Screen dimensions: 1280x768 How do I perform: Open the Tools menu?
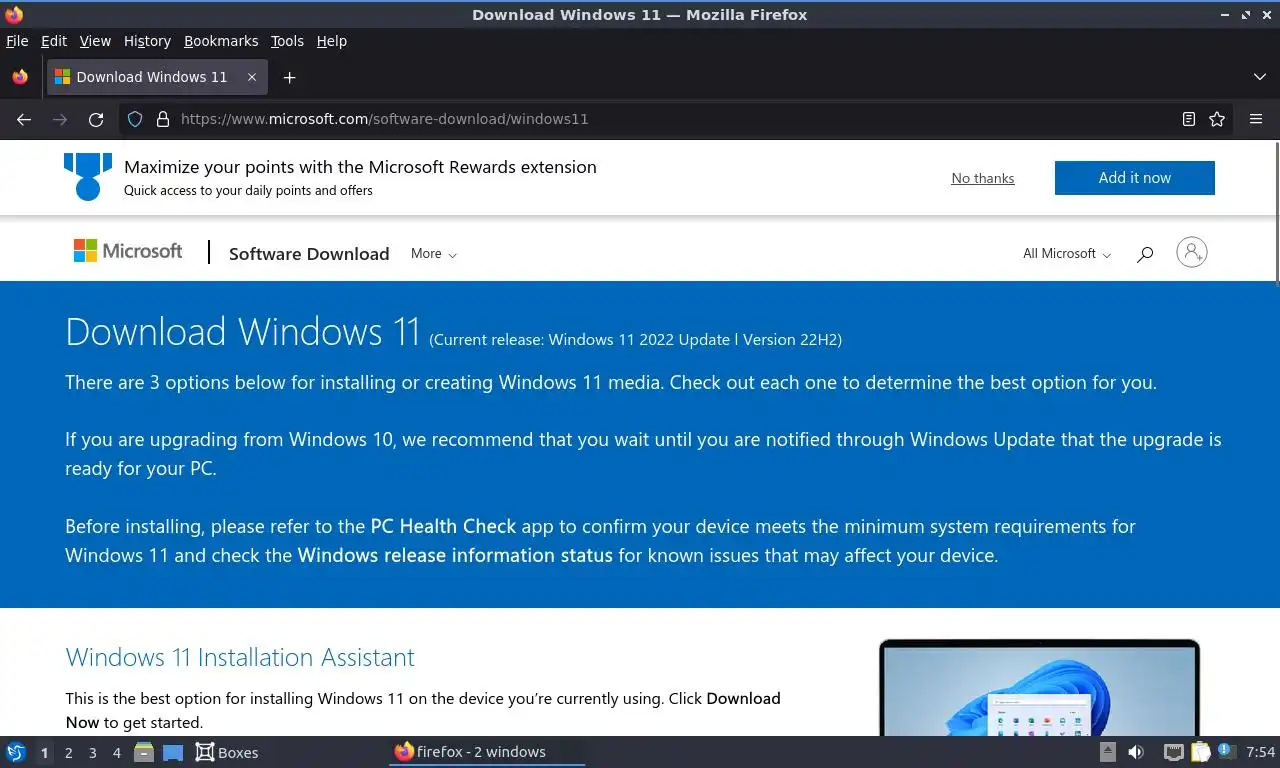(x=287, y=41)
